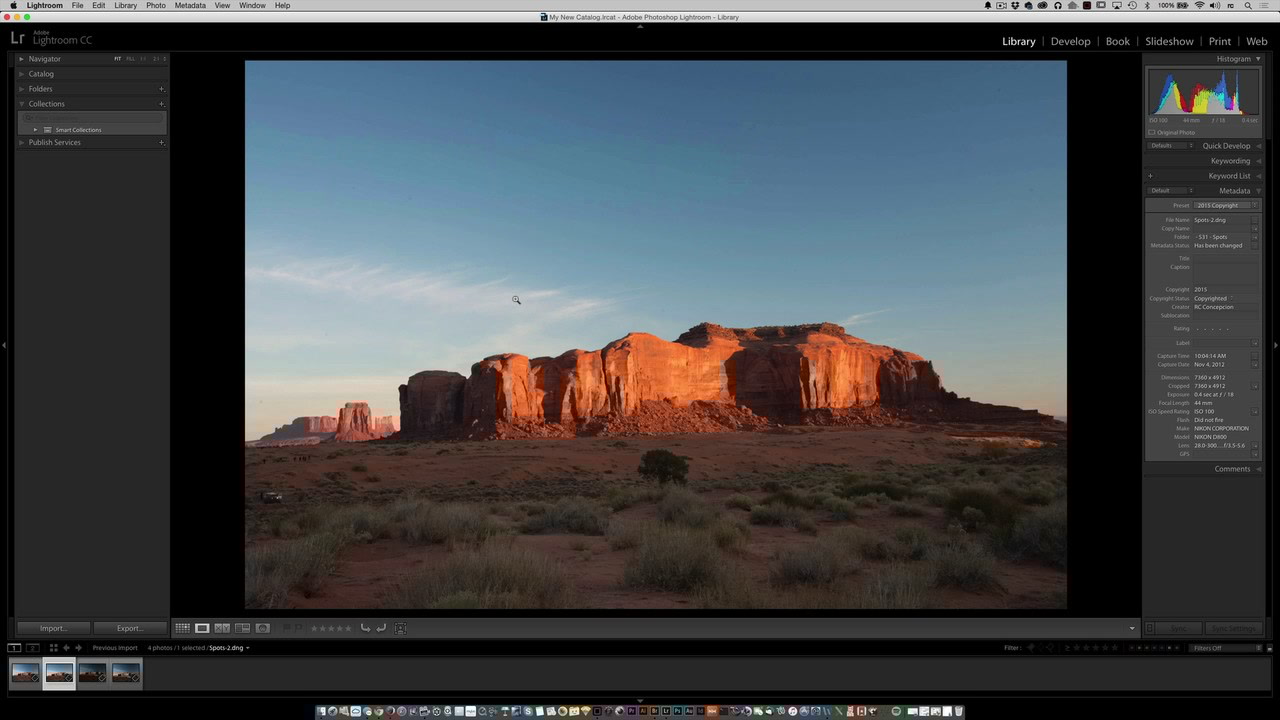Viewport: 1280px width, 720px height.
Task: Click the Import button
Action: 52,627
